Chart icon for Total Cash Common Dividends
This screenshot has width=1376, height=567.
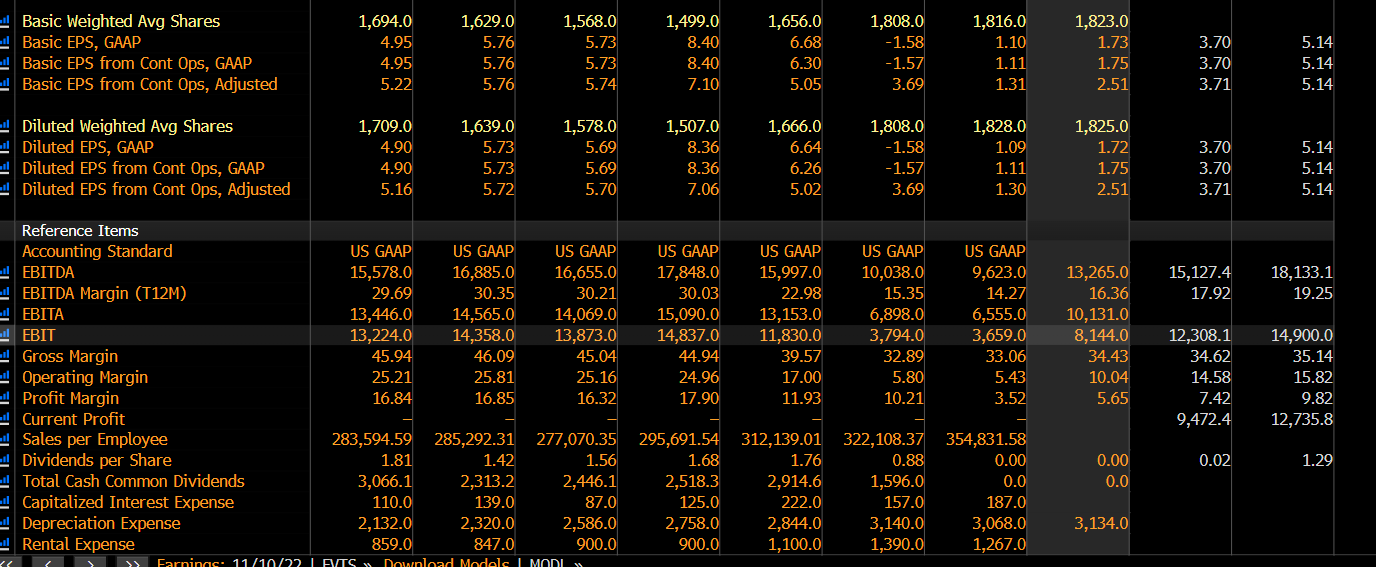[x=5, y=481]
